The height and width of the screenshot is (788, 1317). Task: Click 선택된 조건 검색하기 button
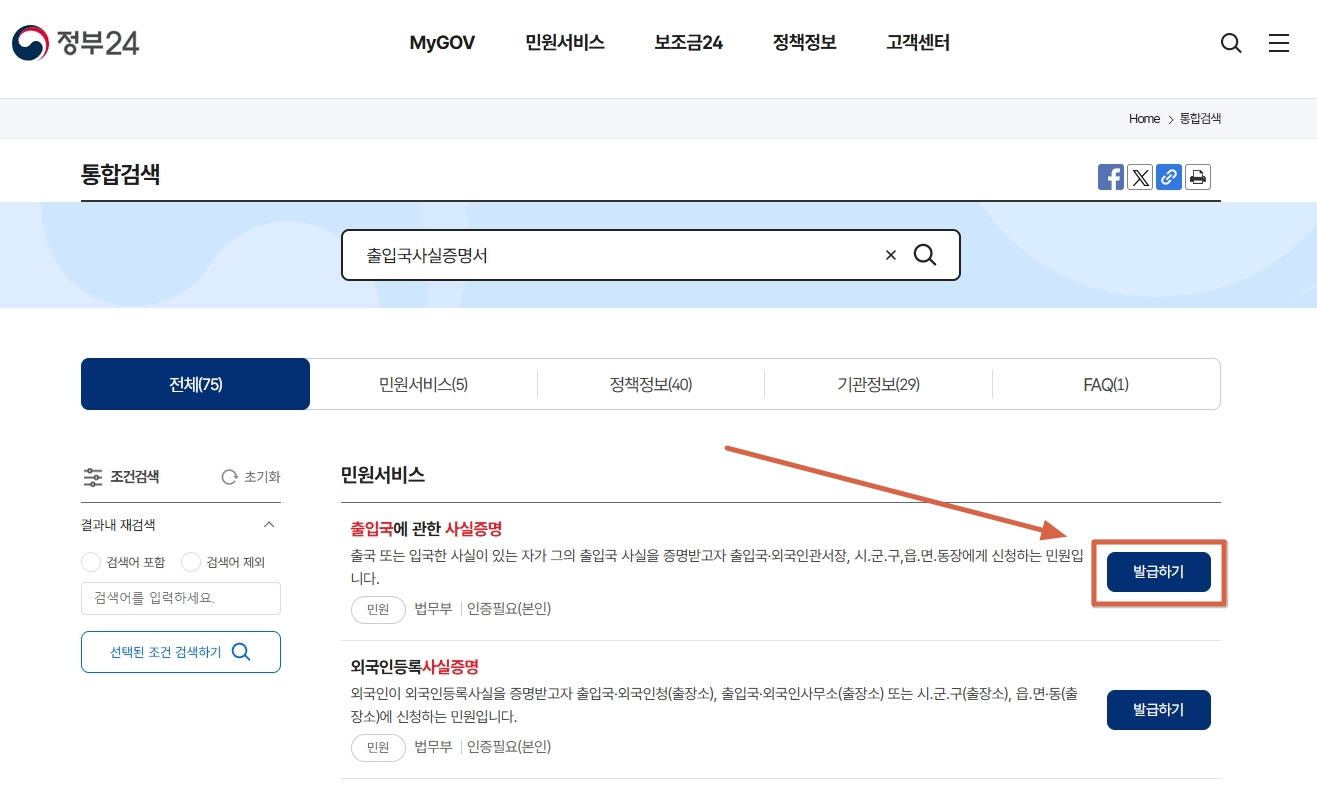[181, 652]
